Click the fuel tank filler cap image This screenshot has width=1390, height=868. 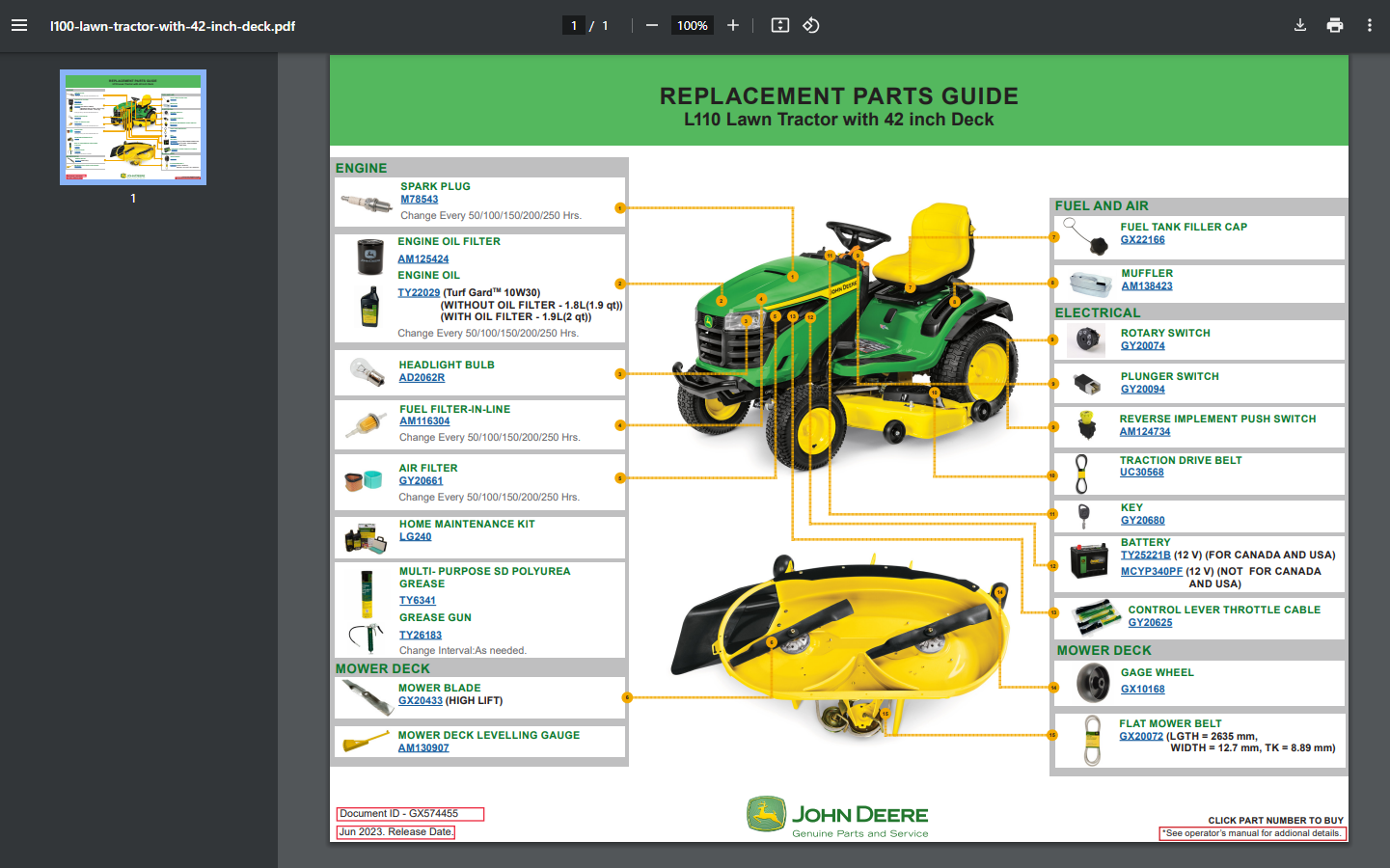(x=1086, y=237)
